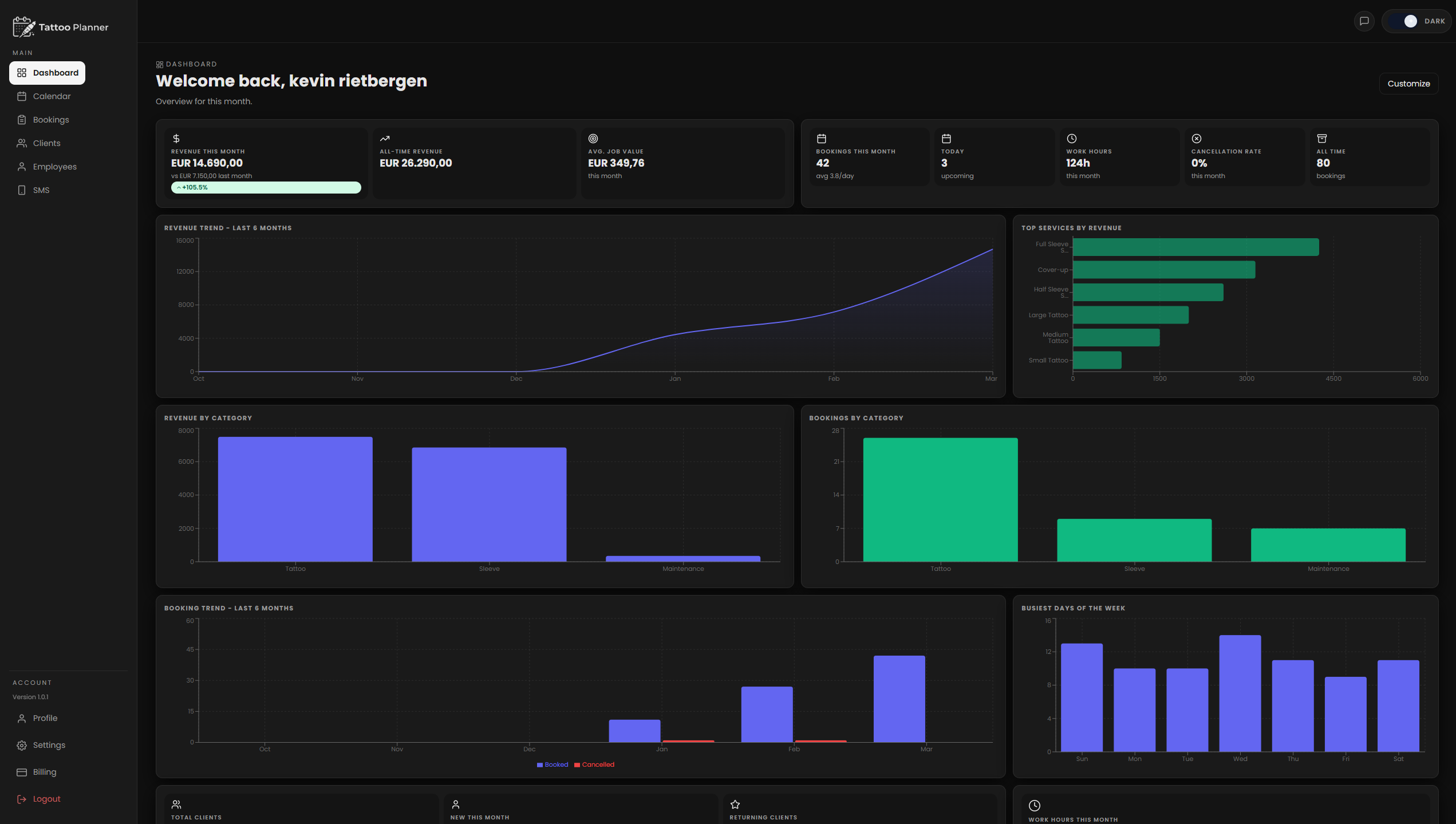Click the Customize button

1408,84
